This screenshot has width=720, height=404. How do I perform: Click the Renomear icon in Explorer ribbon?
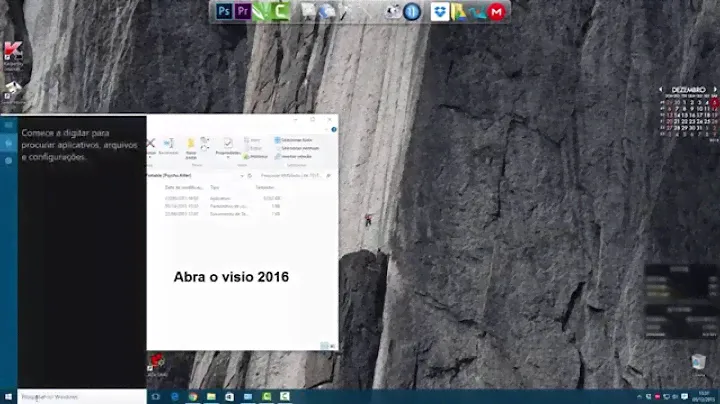coord(167,145)
